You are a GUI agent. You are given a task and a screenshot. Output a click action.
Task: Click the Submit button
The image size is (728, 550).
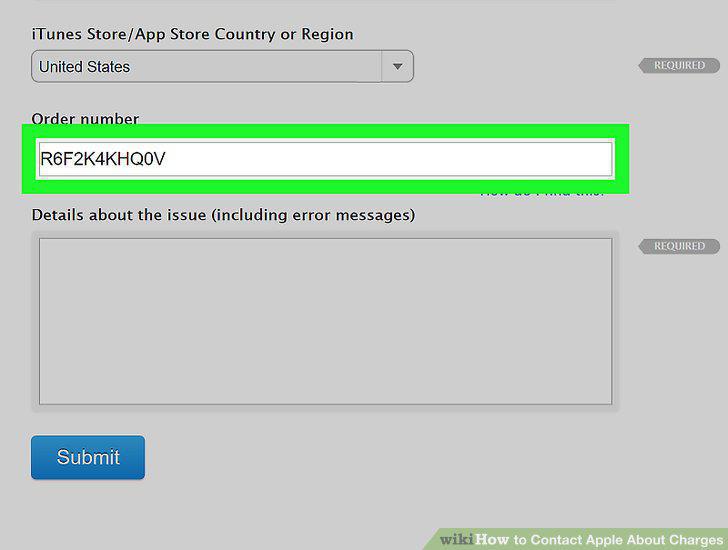coord(88,457)
